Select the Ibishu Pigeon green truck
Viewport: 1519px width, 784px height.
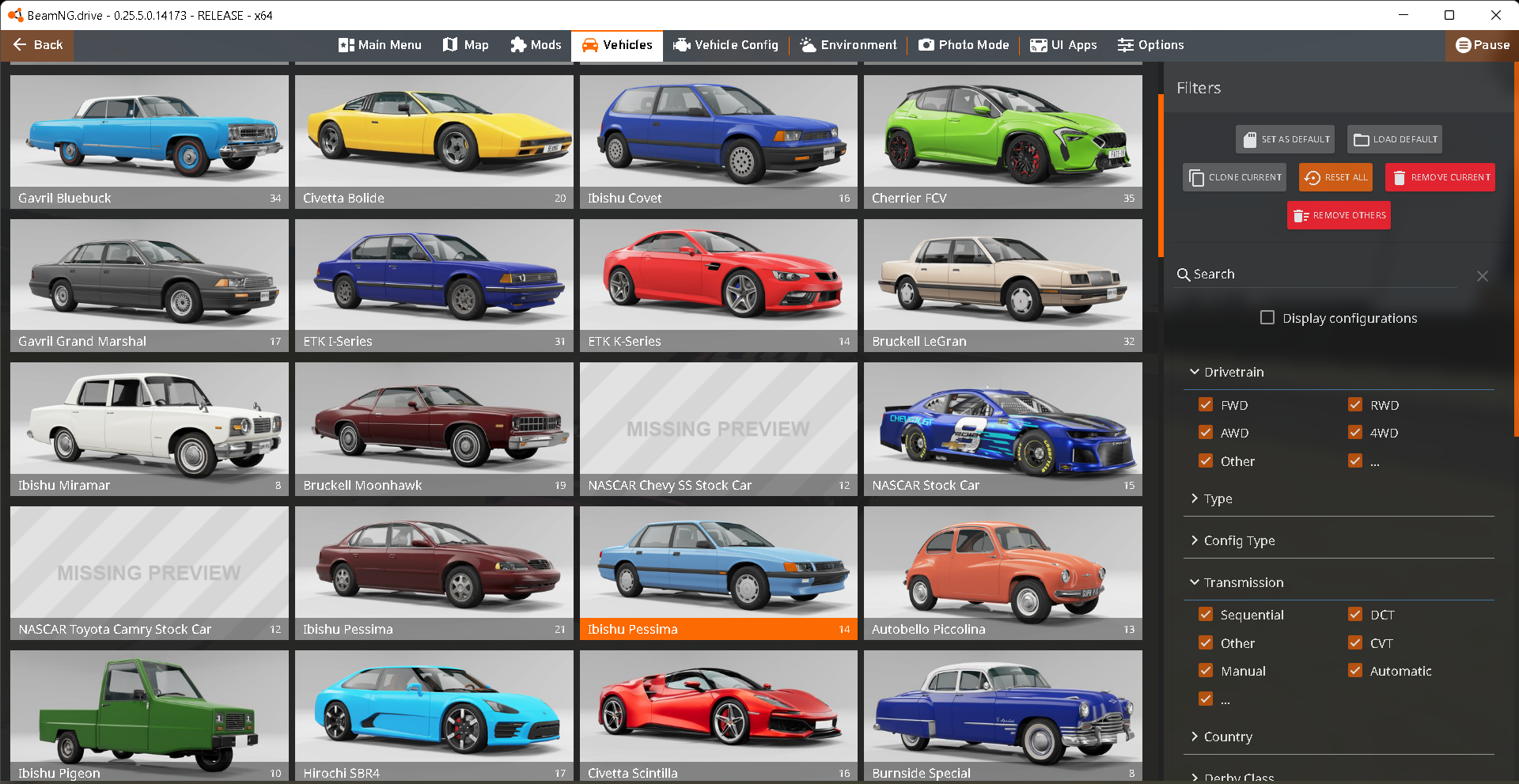150,716
